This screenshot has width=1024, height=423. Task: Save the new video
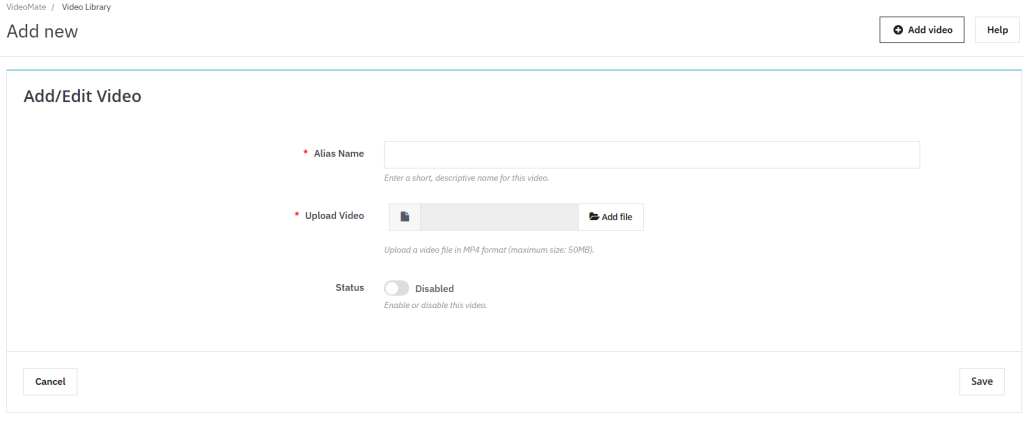pyautogui.click(x=982, y=382)
